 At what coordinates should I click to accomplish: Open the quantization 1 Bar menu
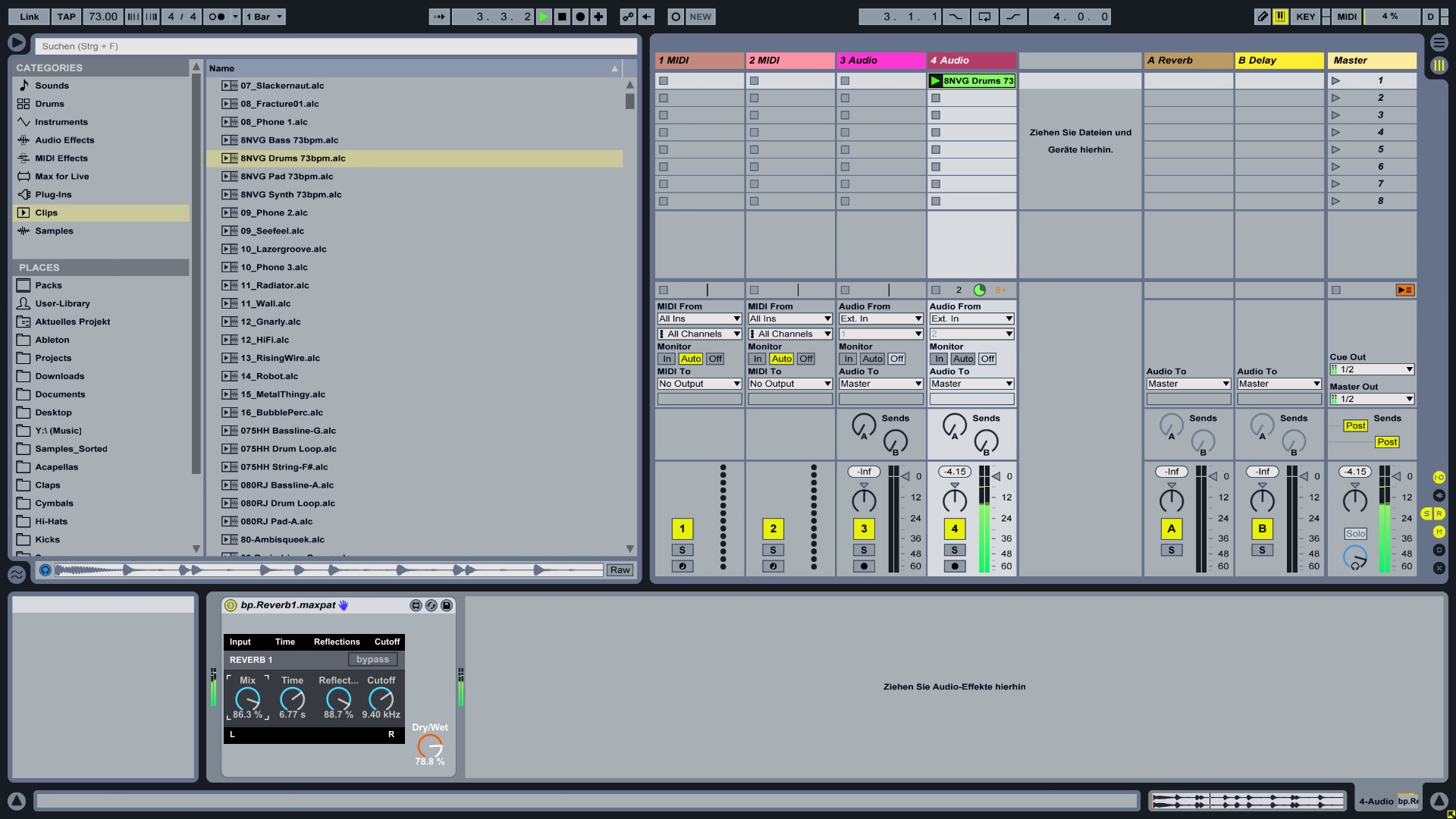pos(264,17)
